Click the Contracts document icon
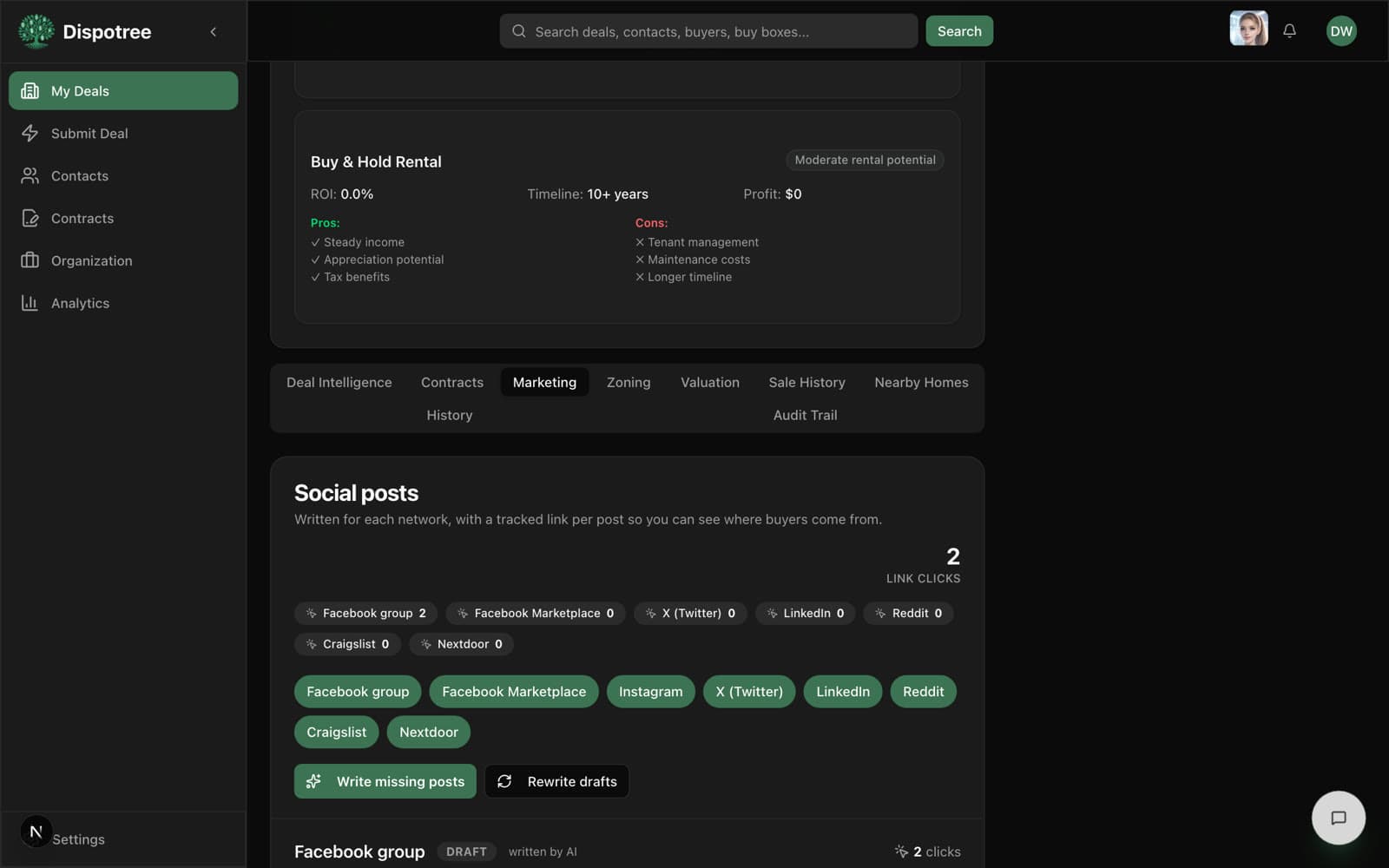Viewport: 1389px width, 868px height. coord(30,218)
